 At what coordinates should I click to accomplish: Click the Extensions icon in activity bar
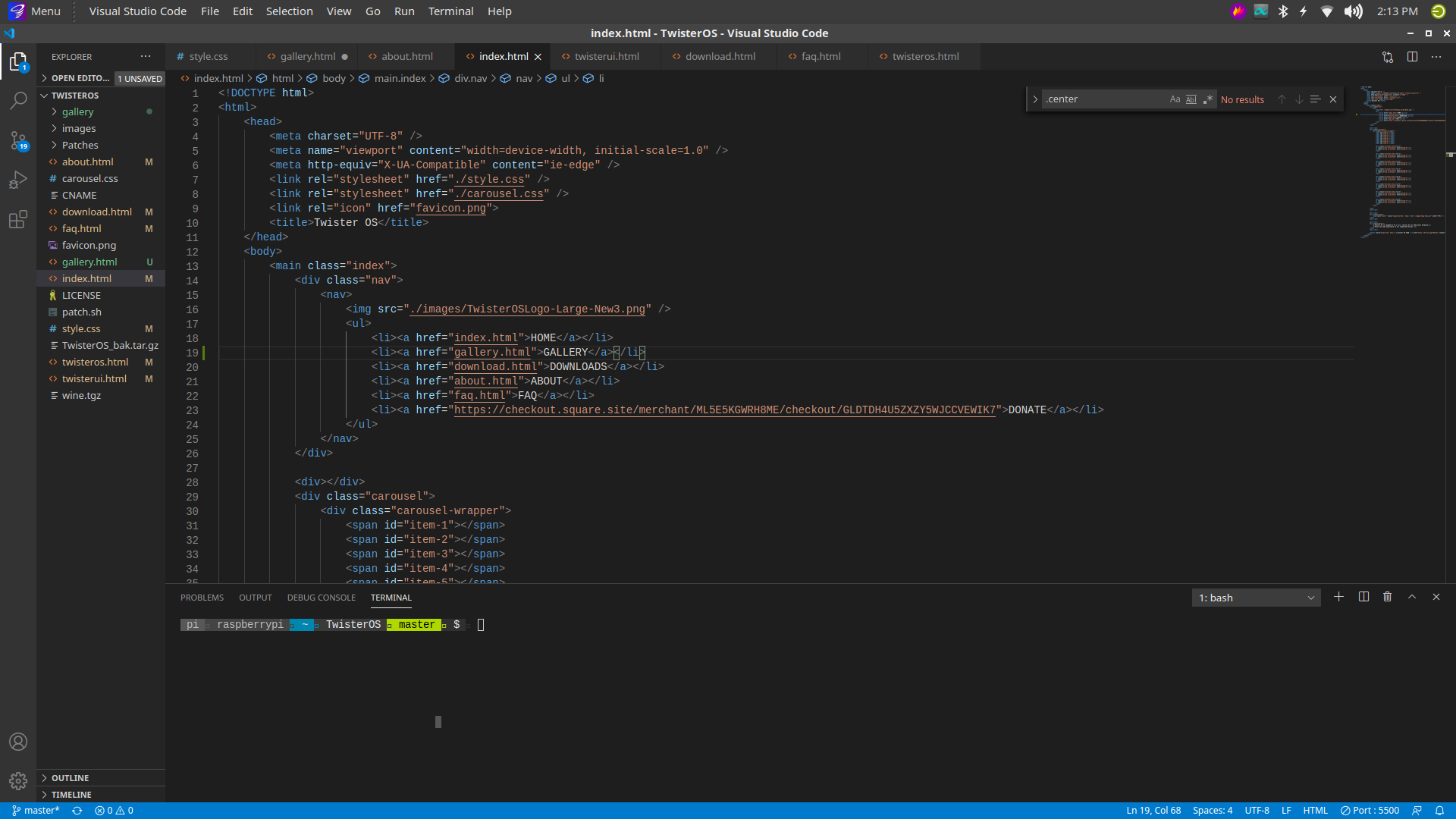pos(19,219)
